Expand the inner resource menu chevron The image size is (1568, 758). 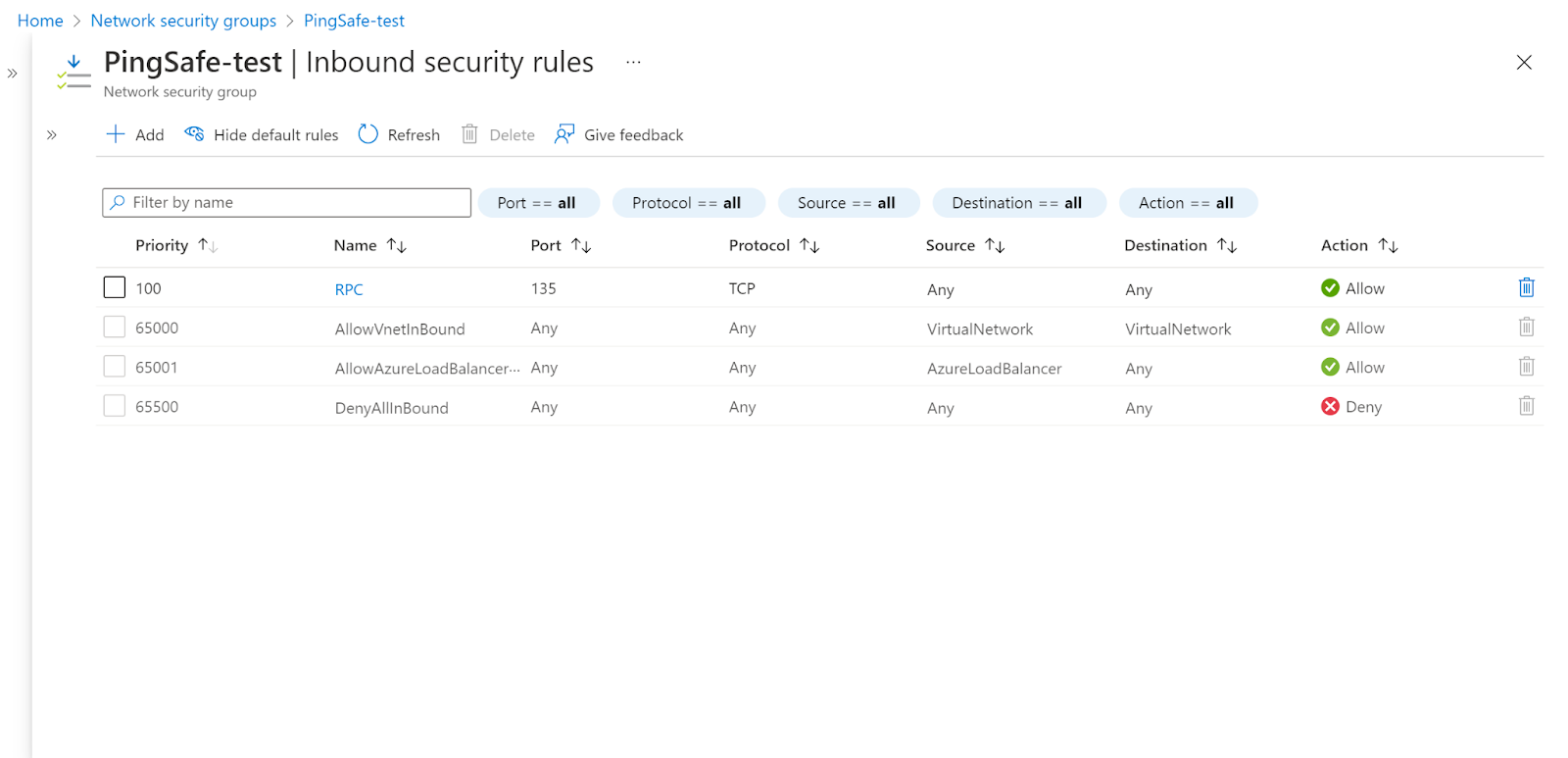coord(52,135)
